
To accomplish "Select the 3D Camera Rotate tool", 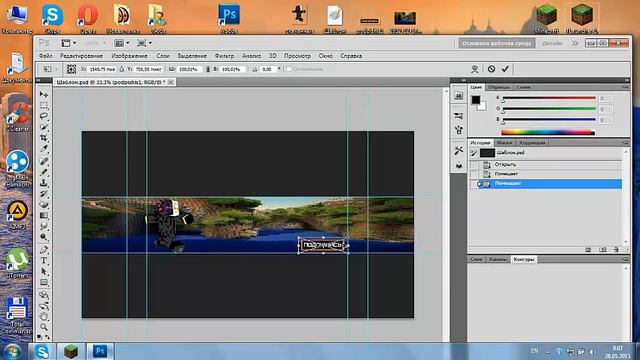I will pos(44,306).
